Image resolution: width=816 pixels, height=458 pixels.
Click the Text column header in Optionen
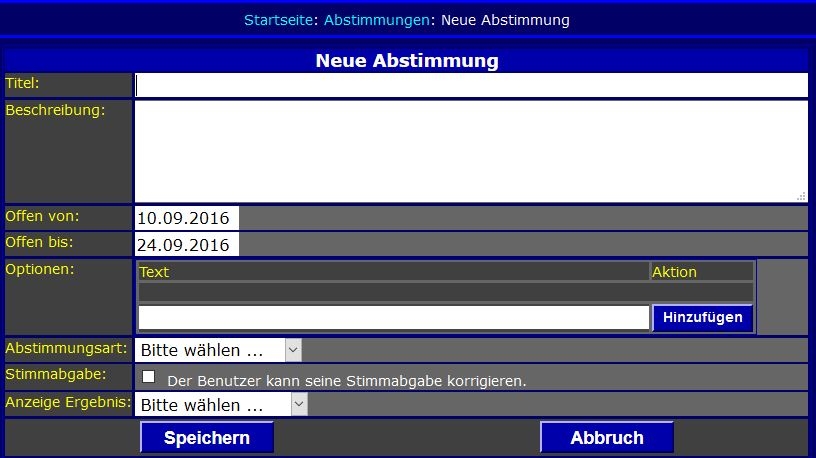pyautogui.click(x=155, y=272)
